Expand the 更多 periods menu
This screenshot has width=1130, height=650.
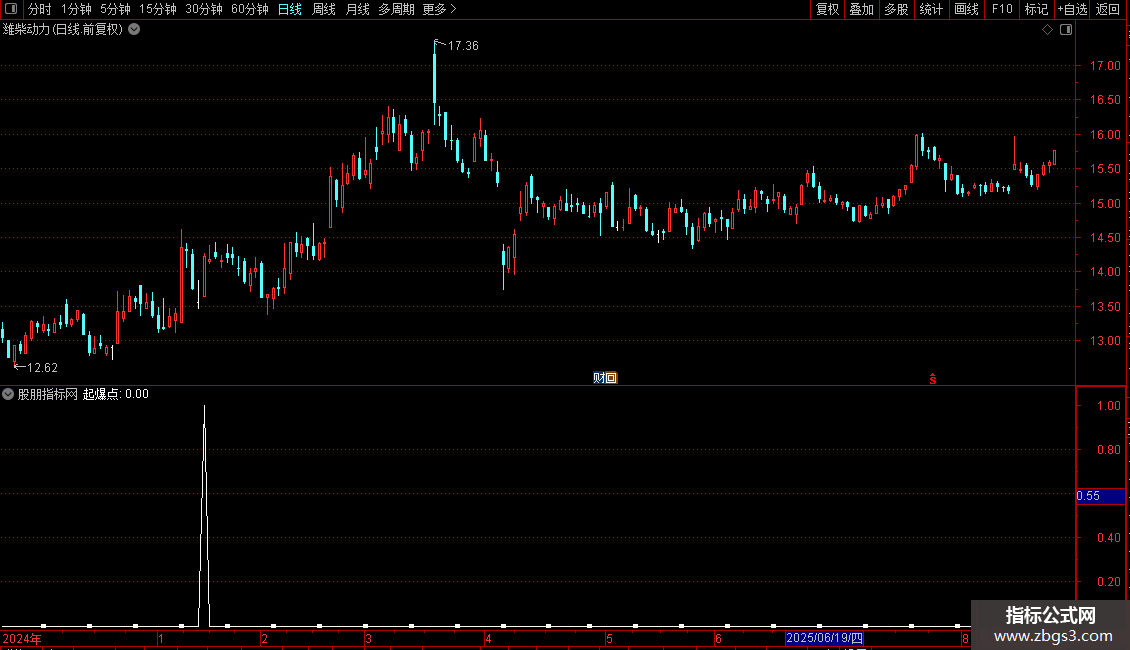tap(439, 9)
